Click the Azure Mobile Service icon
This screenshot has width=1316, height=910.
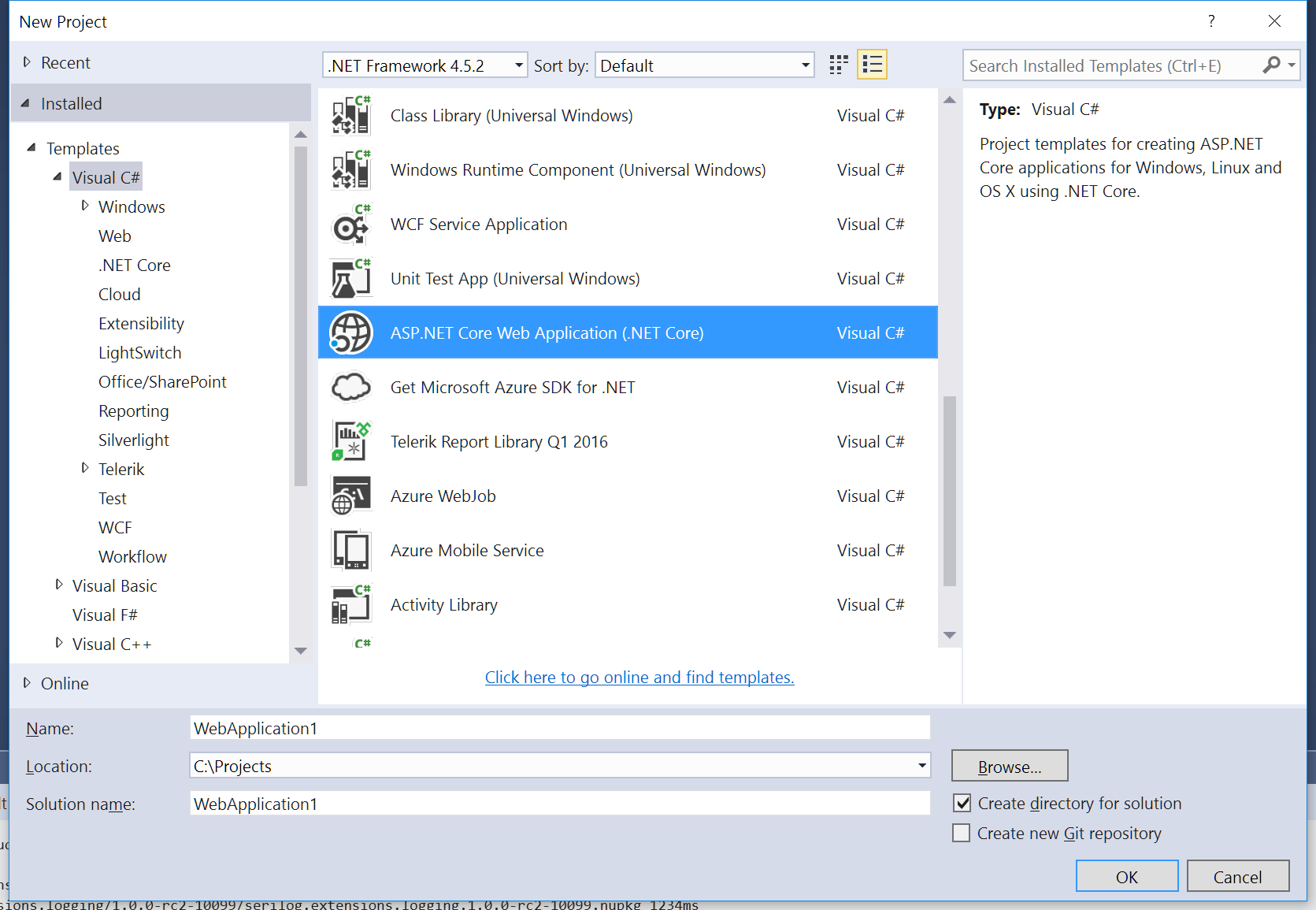[350, 550]
